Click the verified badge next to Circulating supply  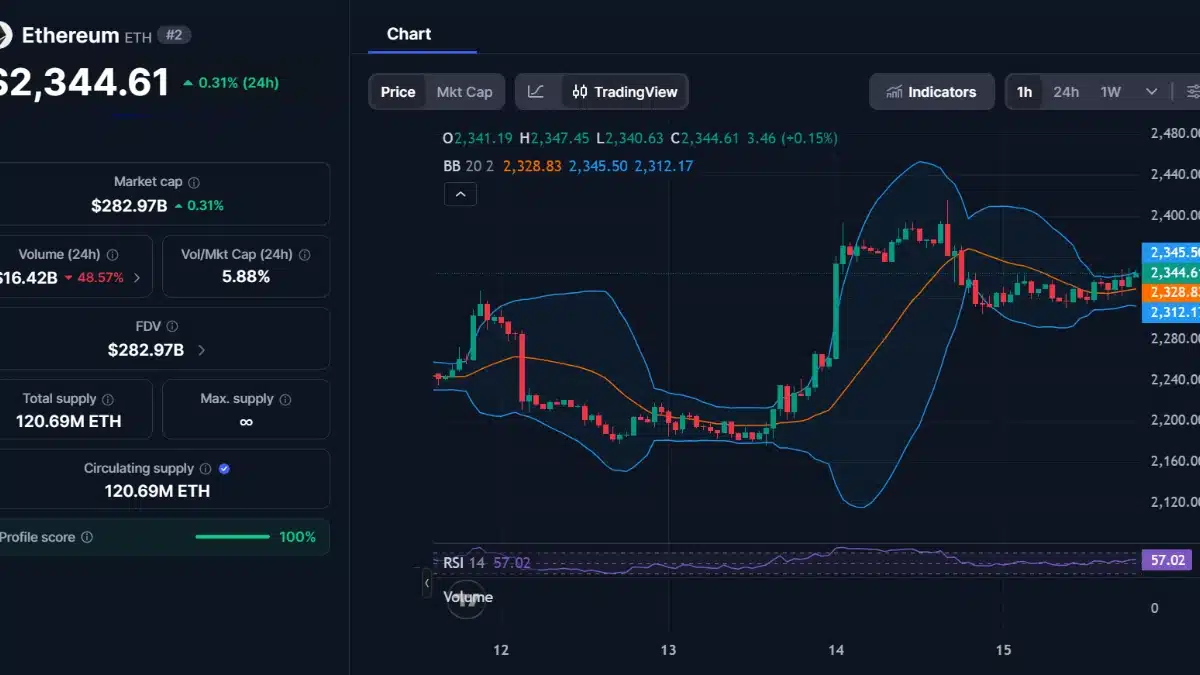coord(223,468)
